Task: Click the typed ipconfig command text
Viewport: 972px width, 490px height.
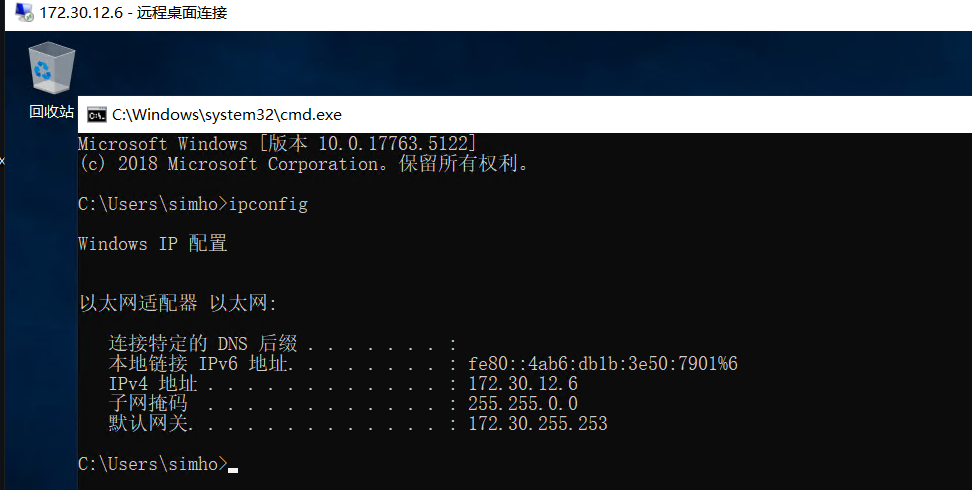Action: (x=268, y=204)
